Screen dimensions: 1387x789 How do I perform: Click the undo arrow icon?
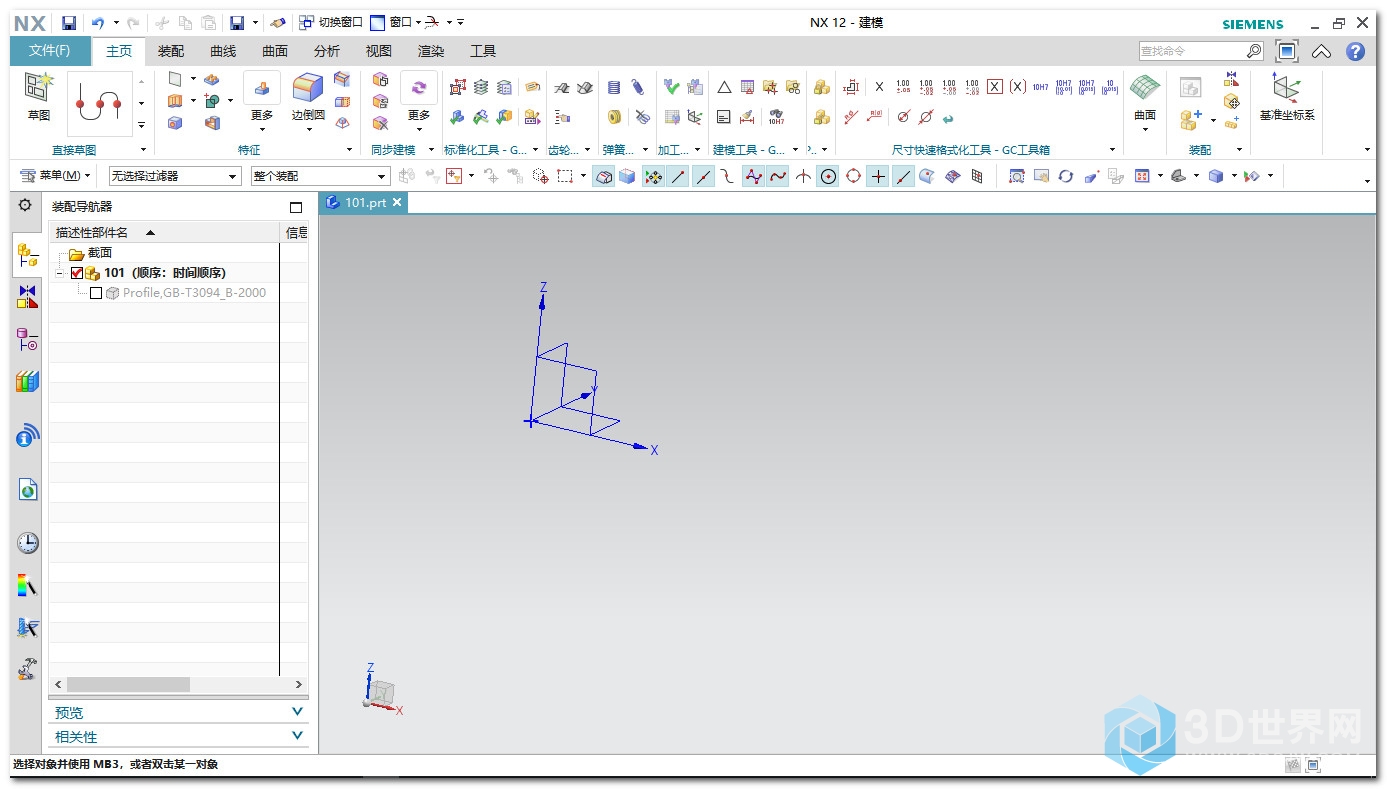click(x=97, y=22)
